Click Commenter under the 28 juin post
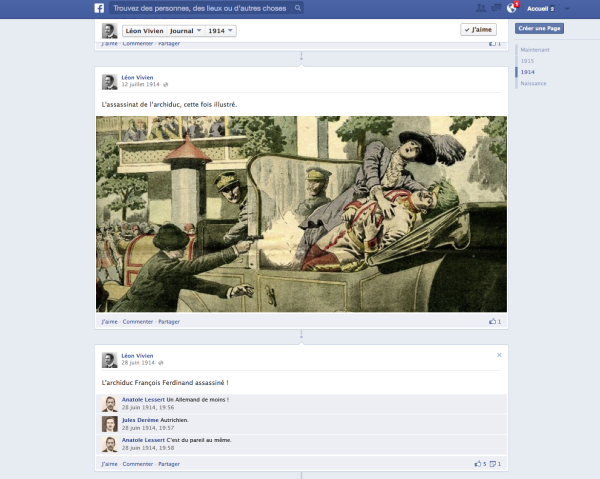This screenshot has height=479, width=600. point(138,464)
